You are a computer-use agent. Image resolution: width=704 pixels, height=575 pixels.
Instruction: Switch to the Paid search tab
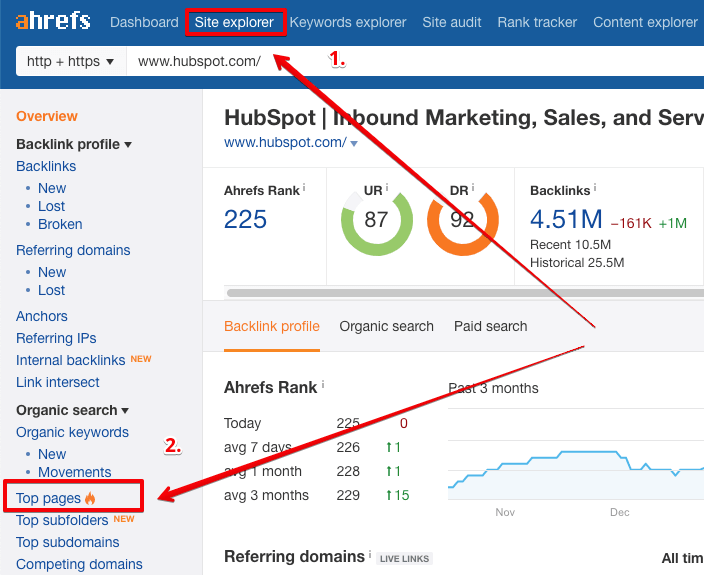490,326
